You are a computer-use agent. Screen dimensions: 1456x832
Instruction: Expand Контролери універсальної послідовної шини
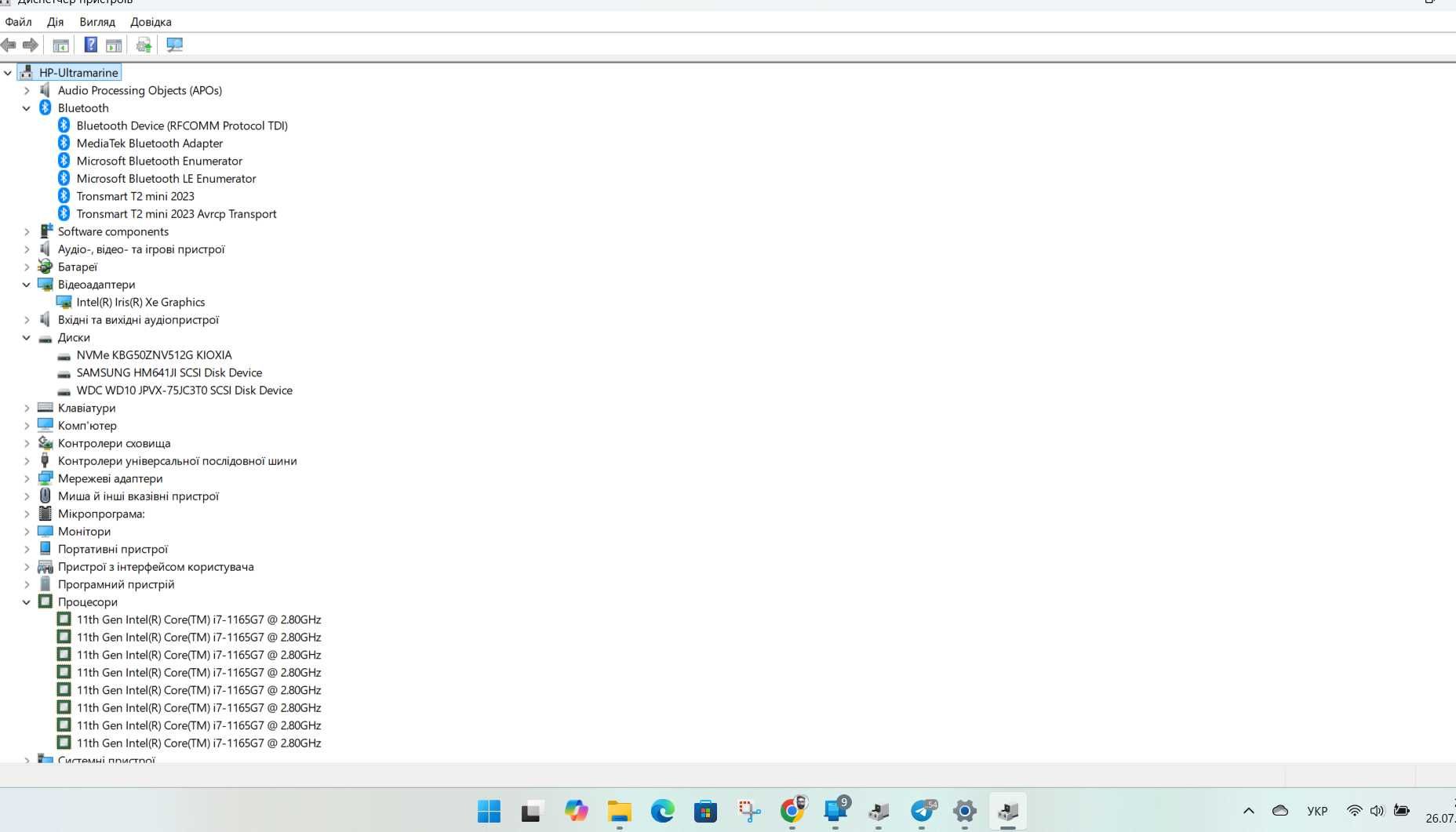[27, 461]
